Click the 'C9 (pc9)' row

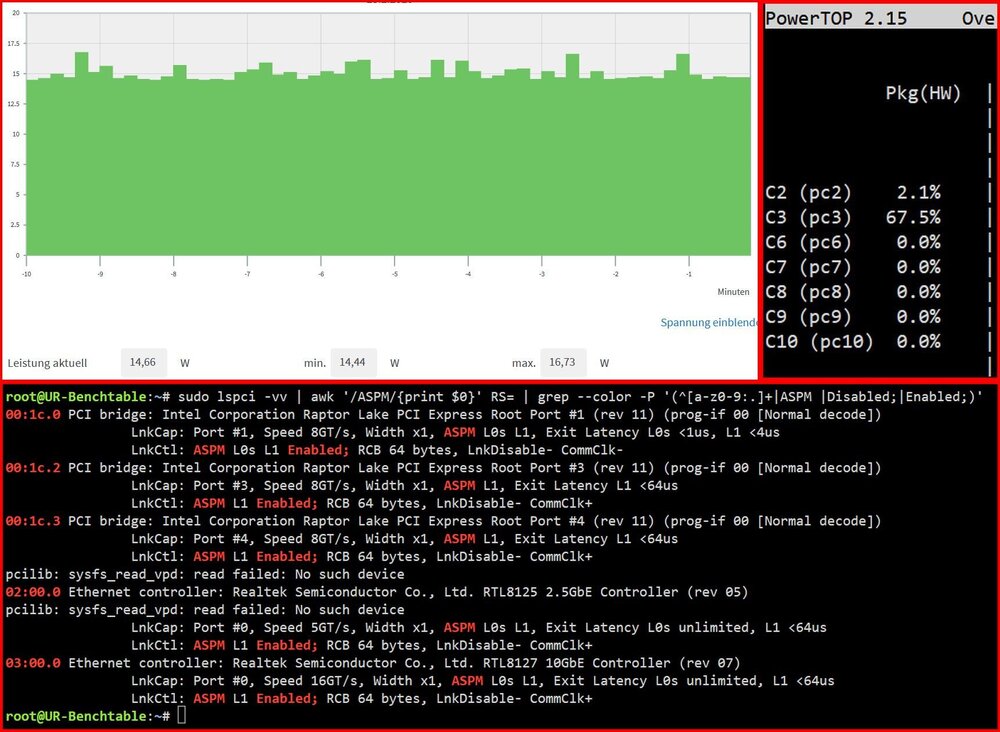click(x=853, y=316)
